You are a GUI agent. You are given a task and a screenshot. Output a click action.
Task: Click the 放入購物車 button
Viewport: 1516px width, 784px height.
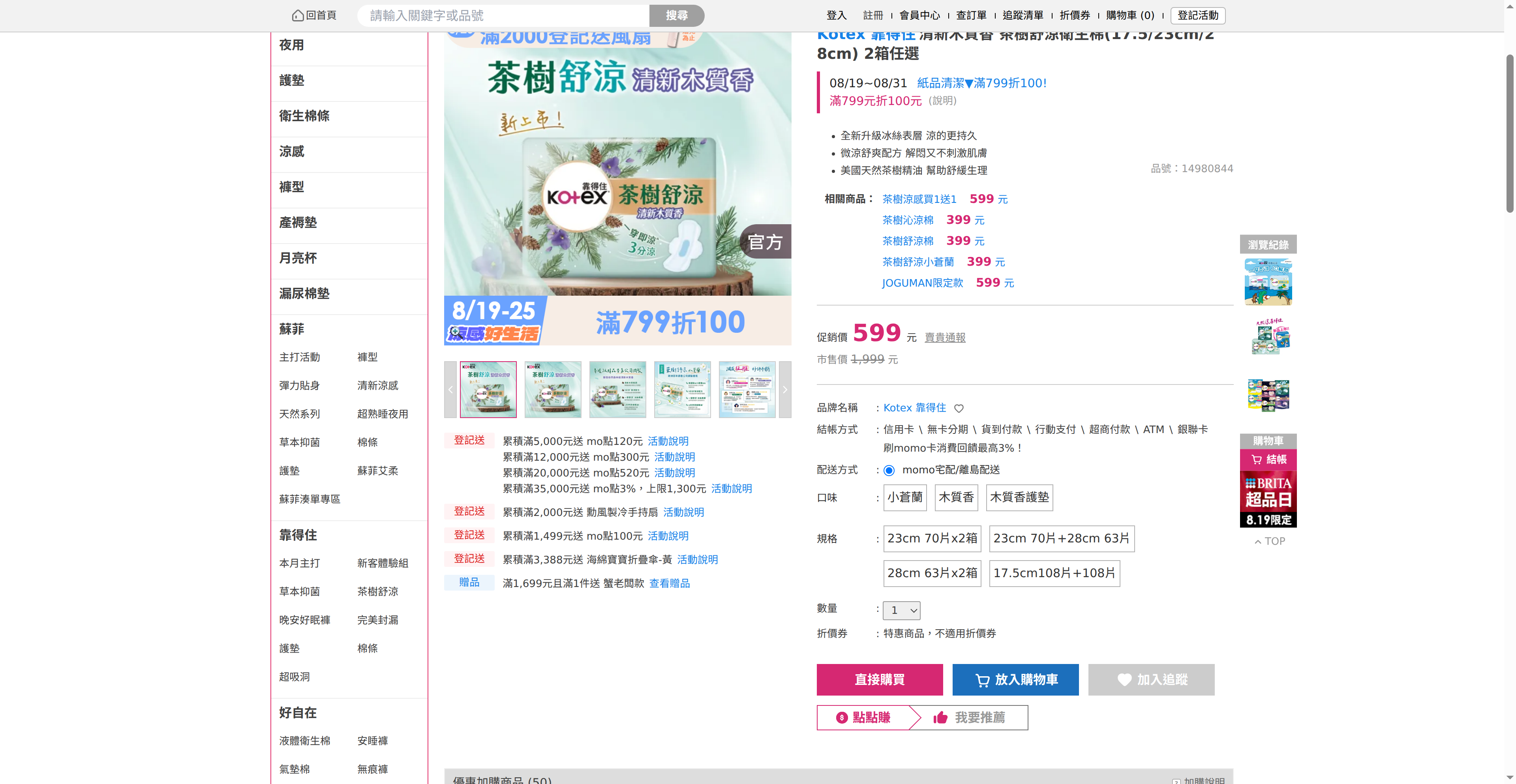tap(1015, 680)
